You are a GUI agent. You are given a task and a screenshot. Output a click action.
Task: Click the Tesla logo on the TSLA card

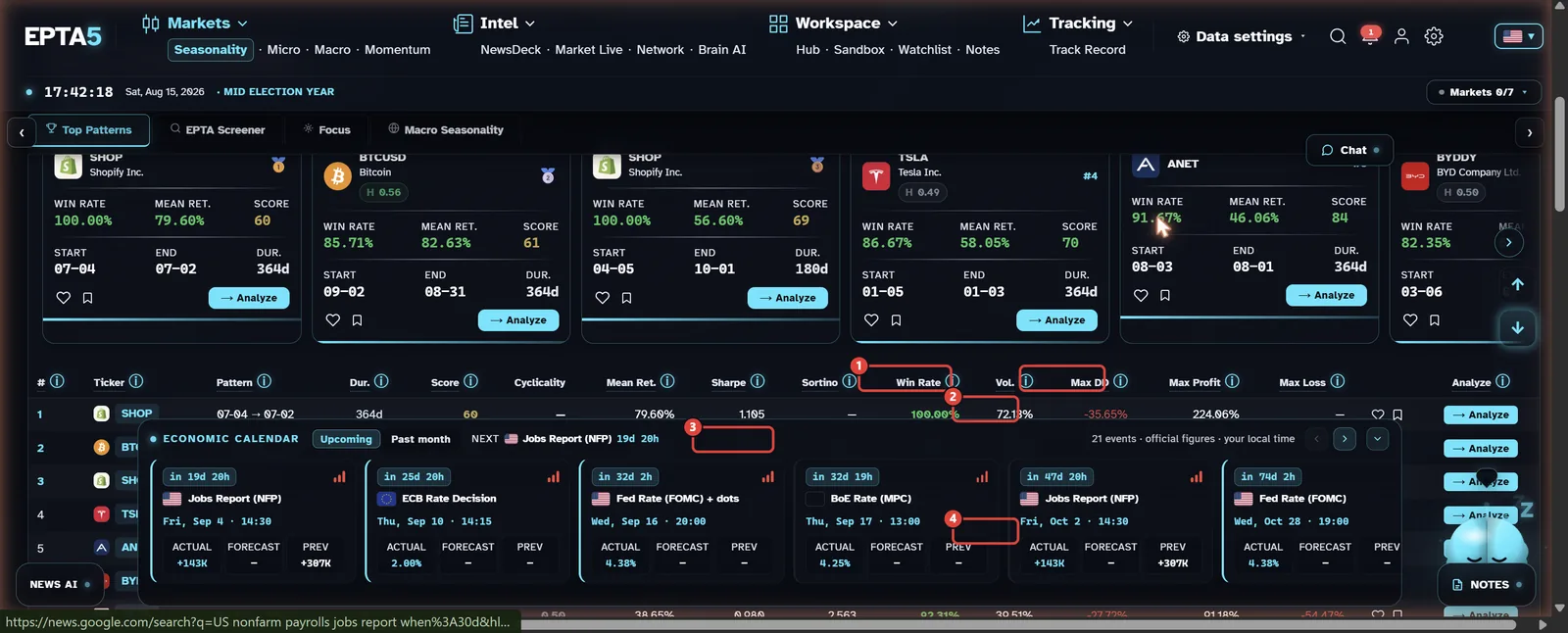click(x=876, y=176)
